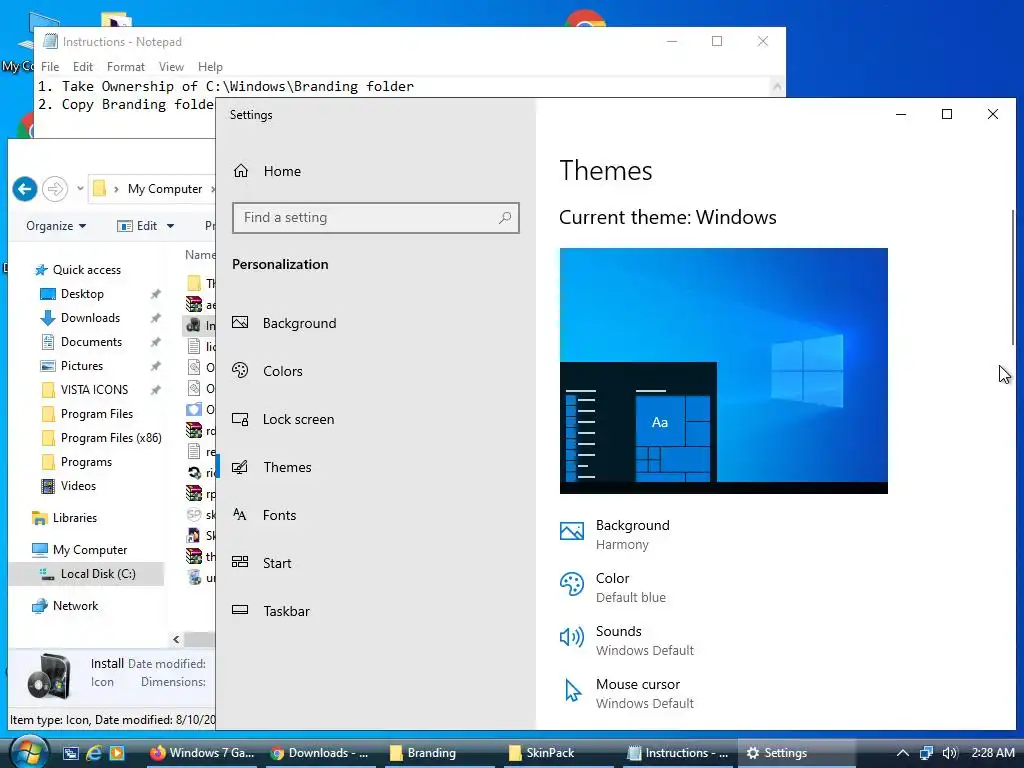Change theme Color (Default blue)
This screenshot has width=1024, height=768.
pos(613,587)
